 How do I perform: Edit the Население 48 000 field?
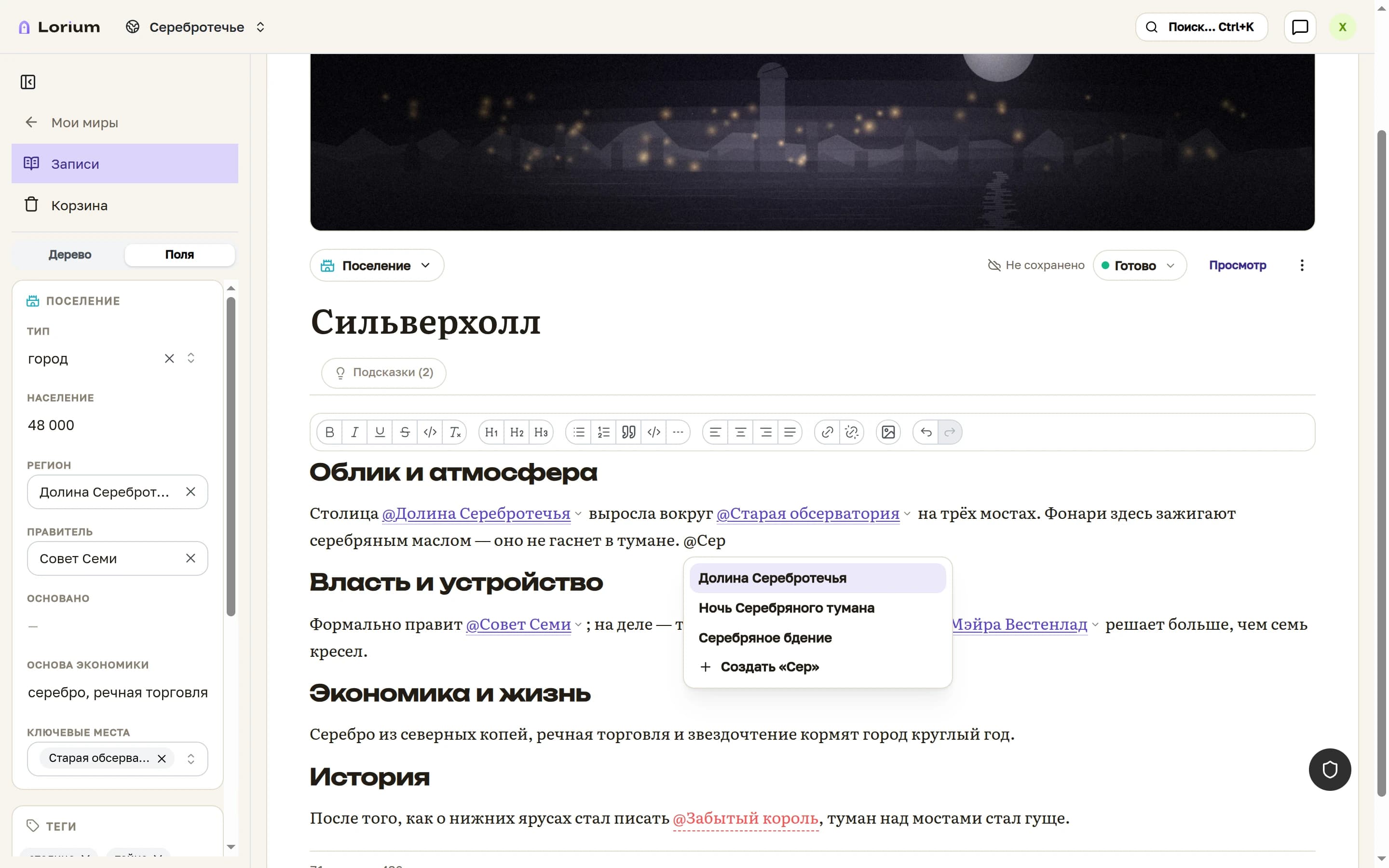117,425
